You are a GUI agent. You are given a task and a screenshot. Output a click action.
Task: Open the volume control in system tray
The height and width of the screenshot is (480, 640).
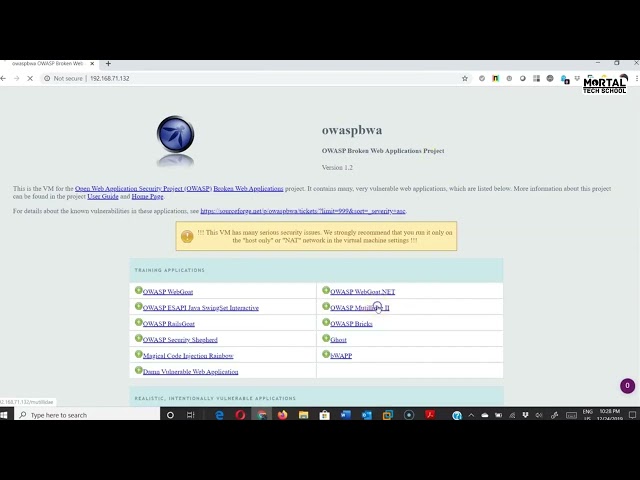click(x=539, y=415)
